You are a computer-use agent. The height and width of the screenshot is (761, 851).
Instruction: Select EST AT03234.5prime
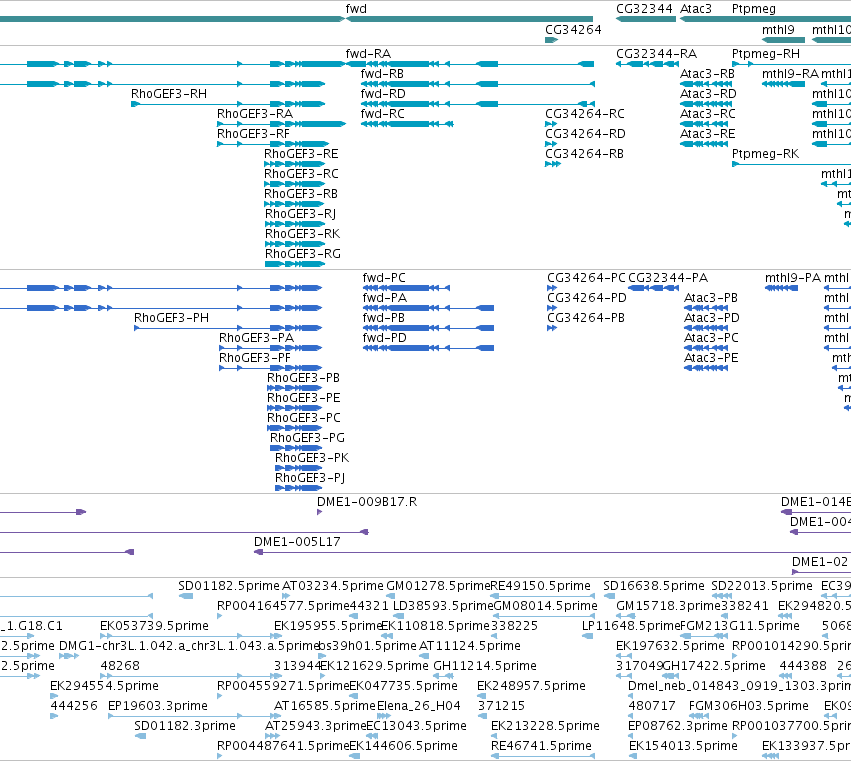point(286,597)
